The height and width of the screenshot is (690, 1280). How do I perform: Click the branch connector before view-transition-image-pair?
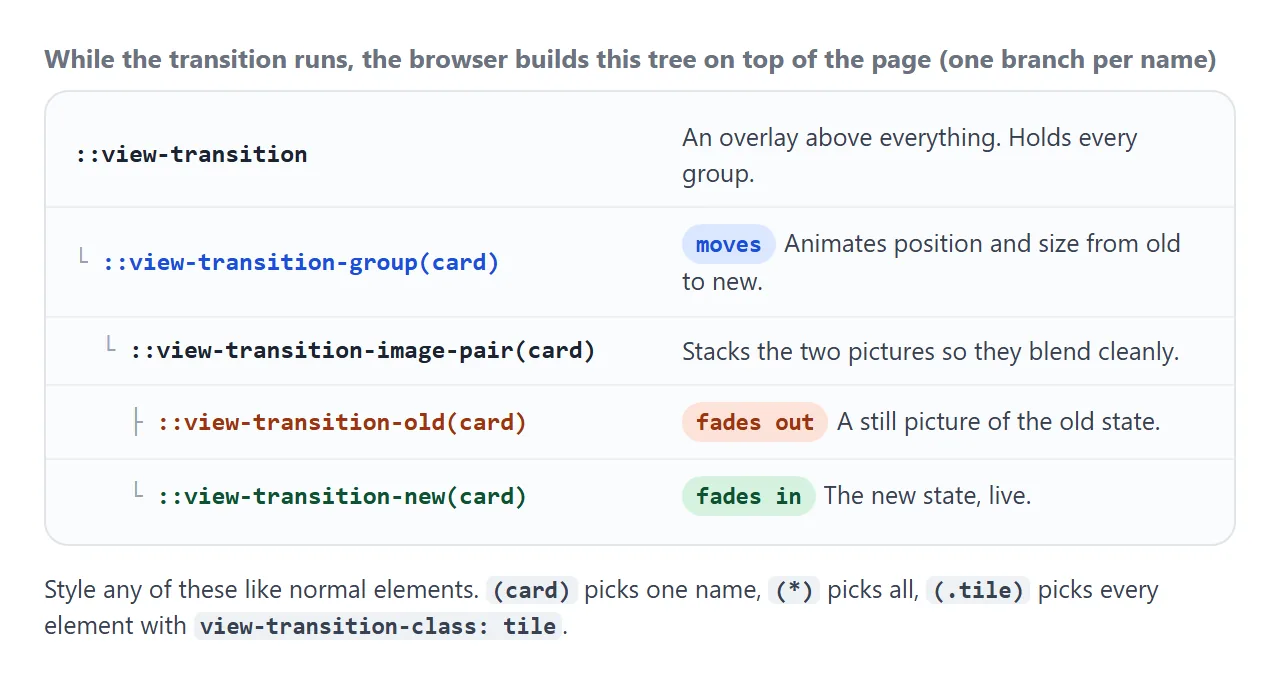pos(113,346)
